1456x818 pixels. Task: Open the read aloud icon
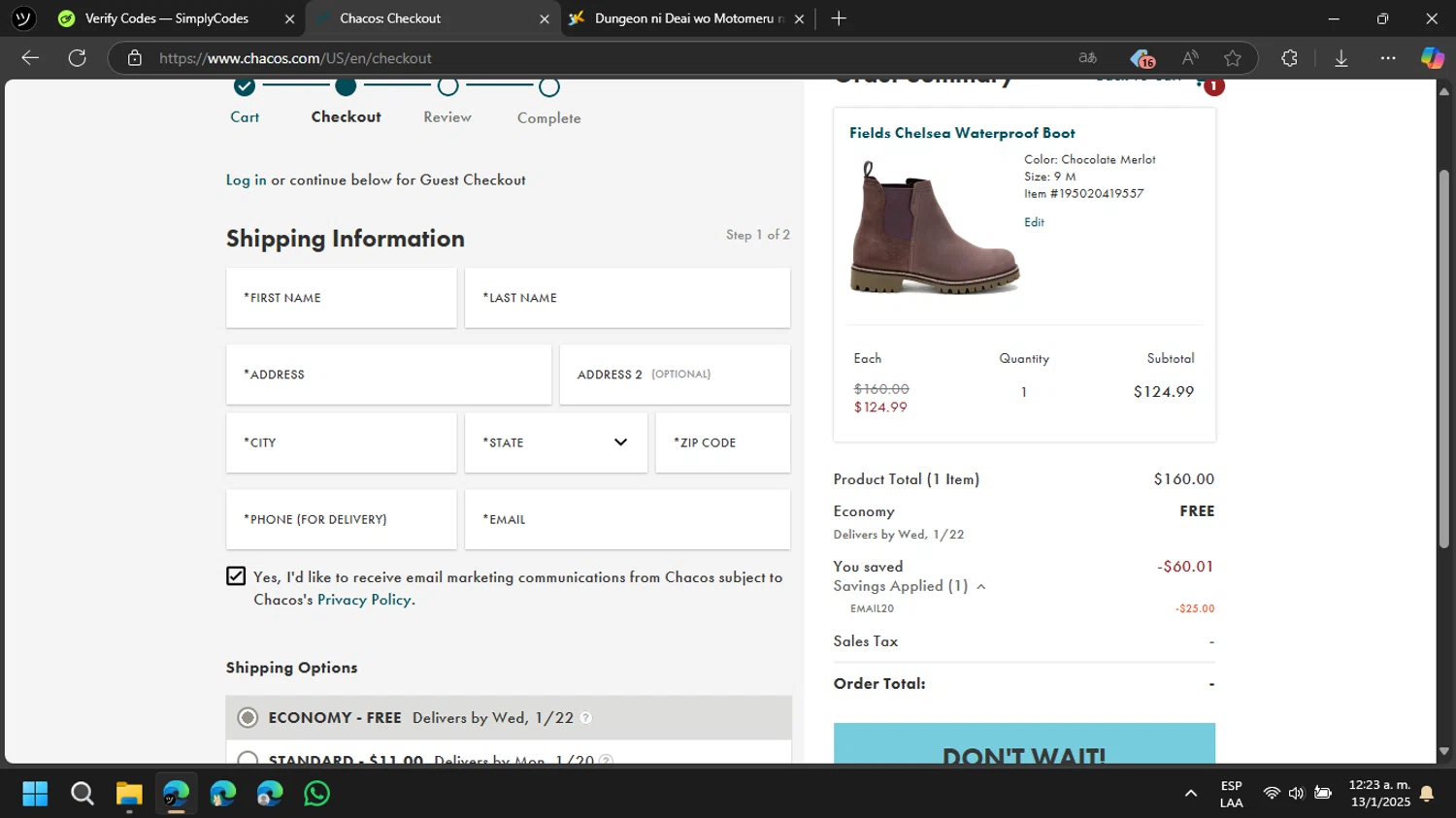click(1190, 58)
